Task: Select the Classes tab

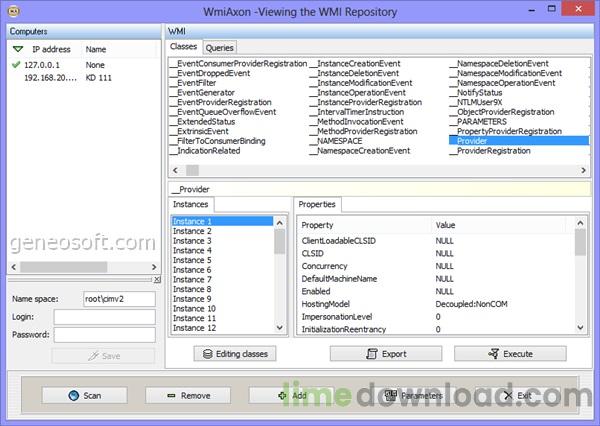Action: click(183, 47)
